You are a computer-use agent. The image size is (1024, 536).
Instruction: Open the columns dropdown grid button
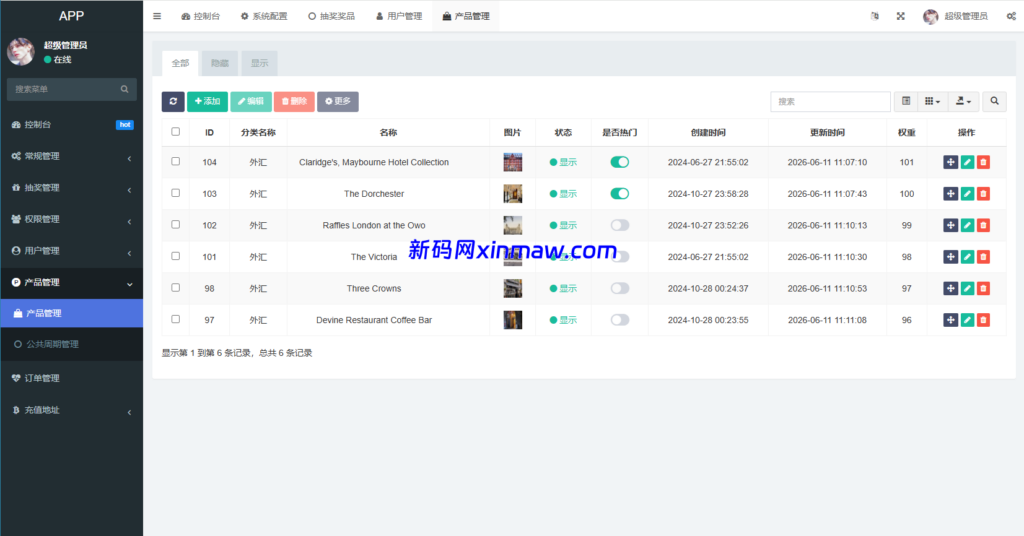[x=933, y=101]
